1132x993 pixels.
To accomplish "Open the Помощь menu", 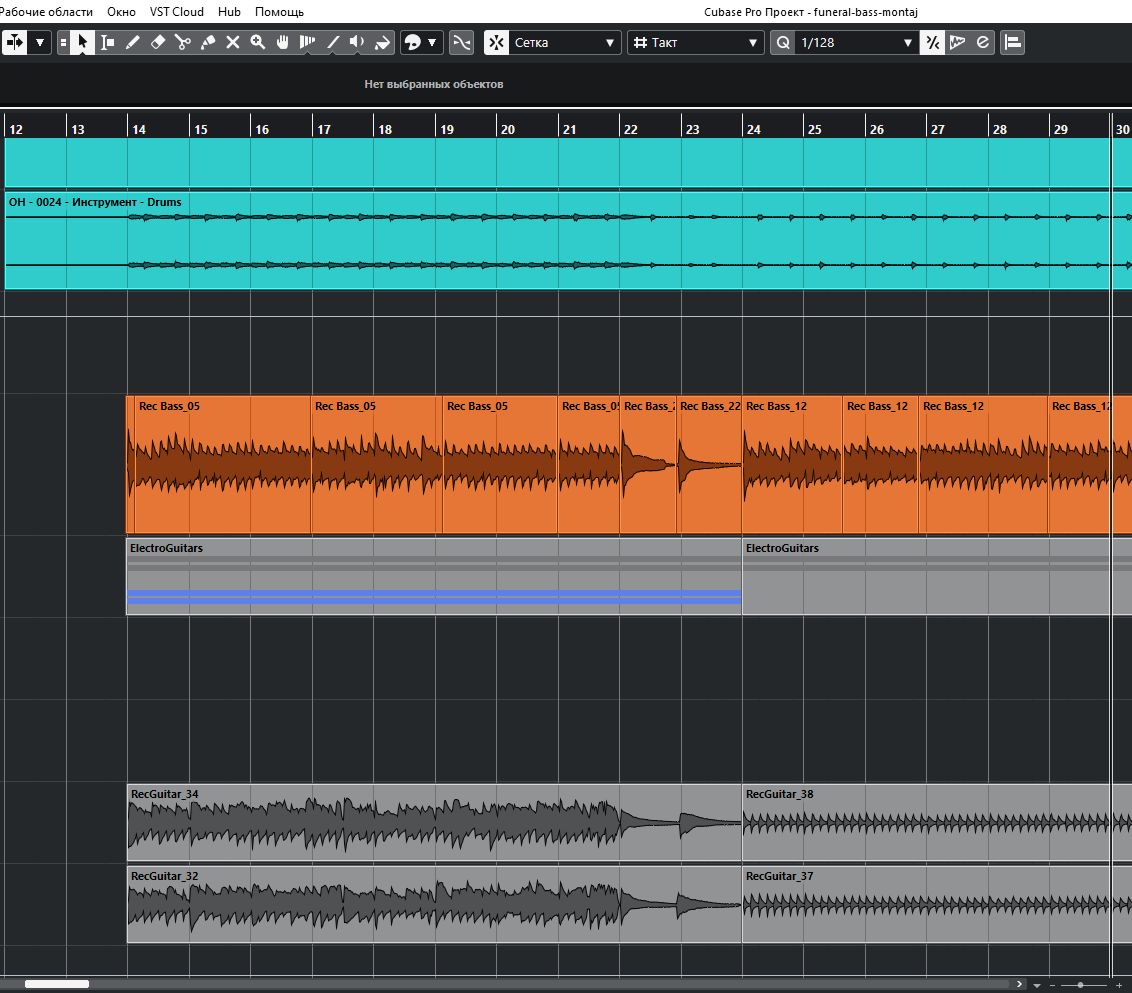I will pos(279,12).
